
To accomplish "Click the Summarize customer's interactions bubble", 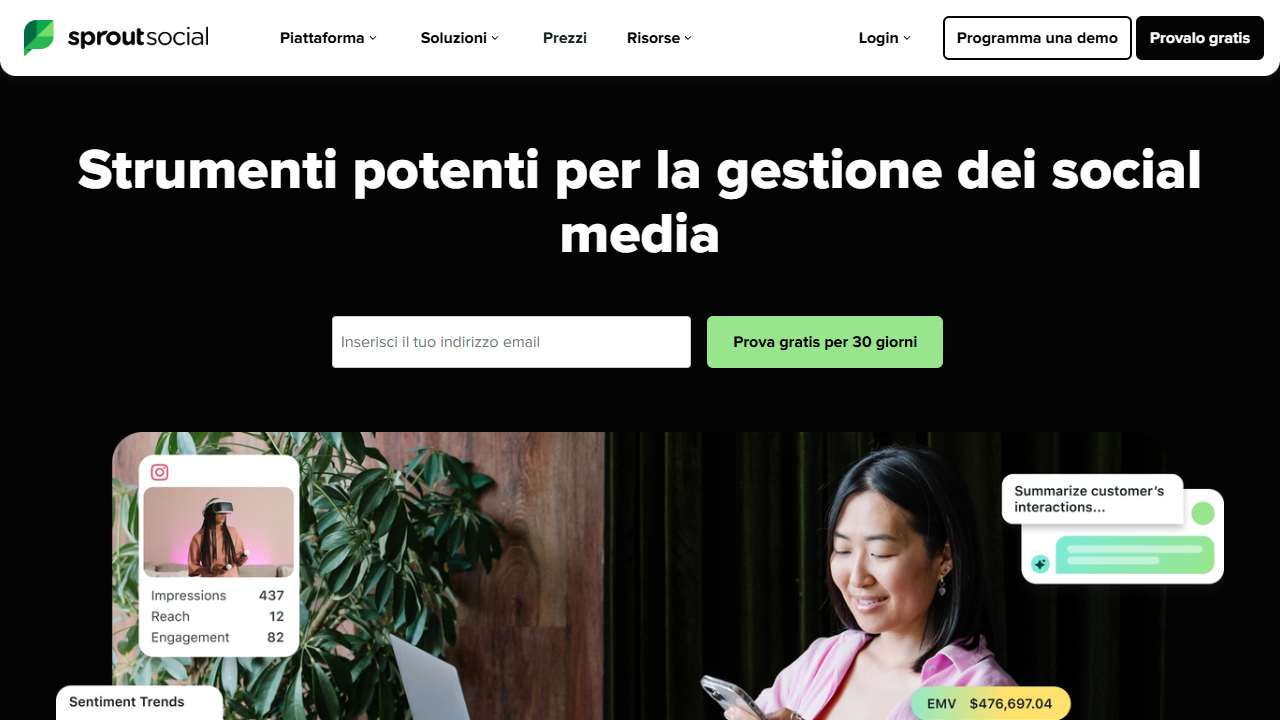I will pyautogui.click(x=1092, y=499).
